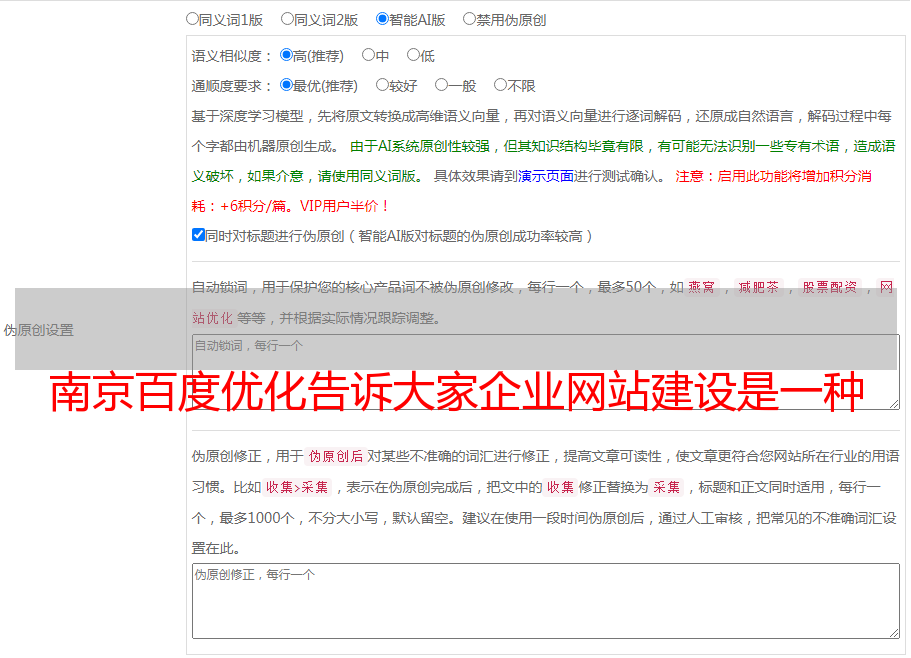
Task: Click the 燕窝 example keyword
Action: pyautogui.click(x=701, y=287)
